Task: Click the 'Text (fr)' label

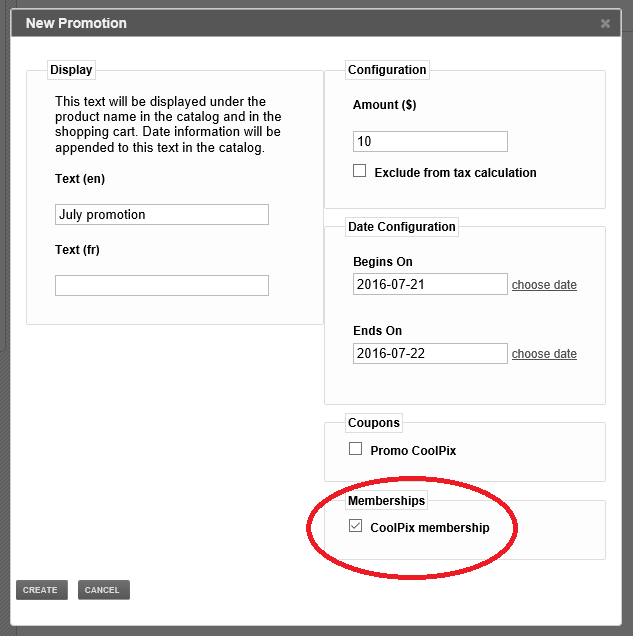Action: click(x=77, y=250)
